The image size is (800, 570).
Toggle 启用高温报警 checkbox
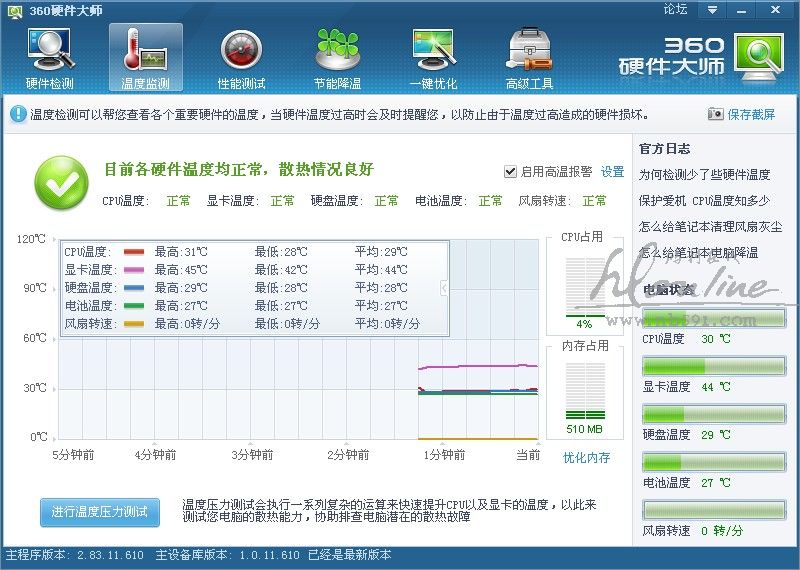[x=510, y=171]
